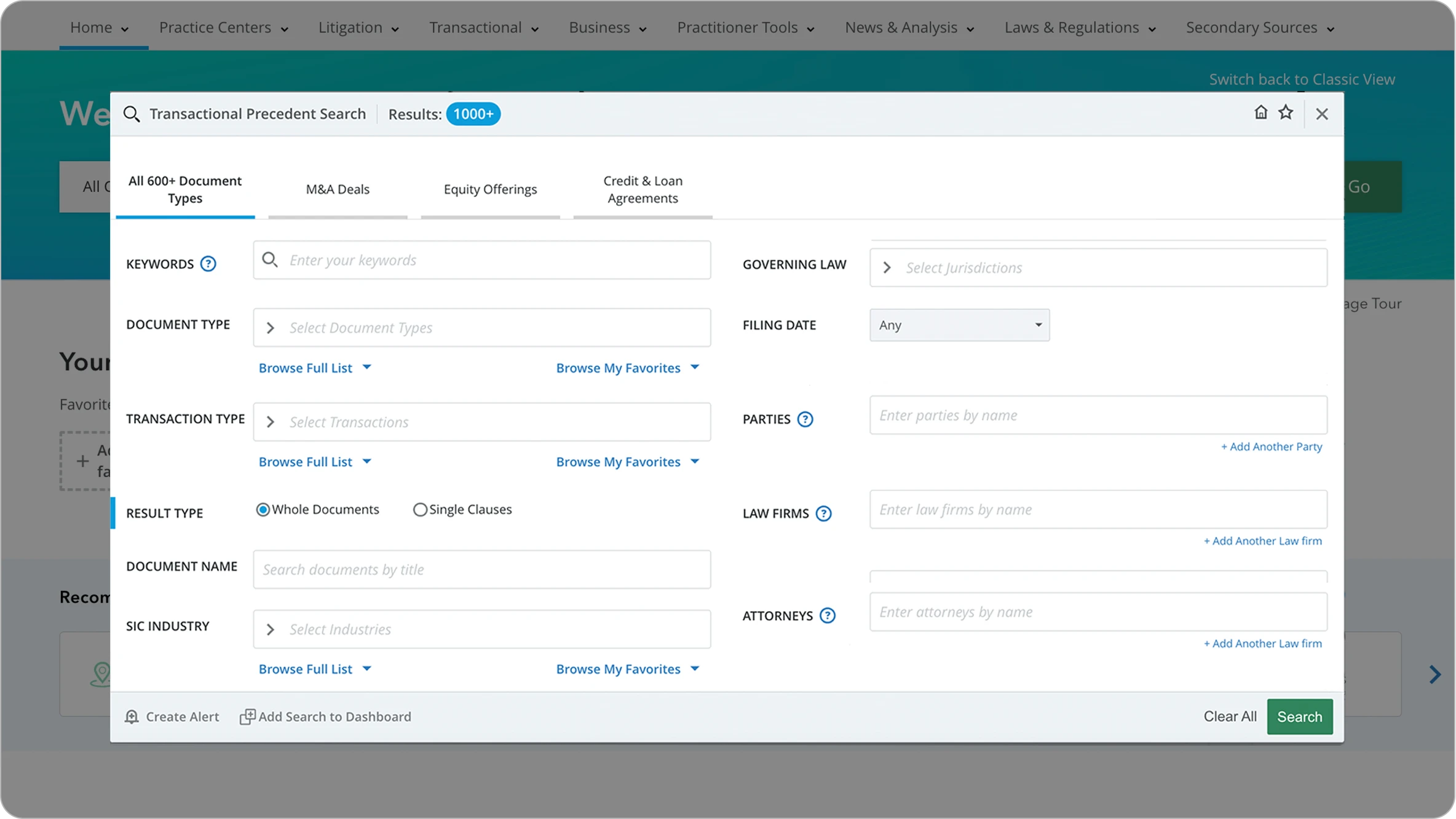Click the Create Alert bell icon
The width and height of the screenshot is (1456, 819).
click(x=132, y=716)
